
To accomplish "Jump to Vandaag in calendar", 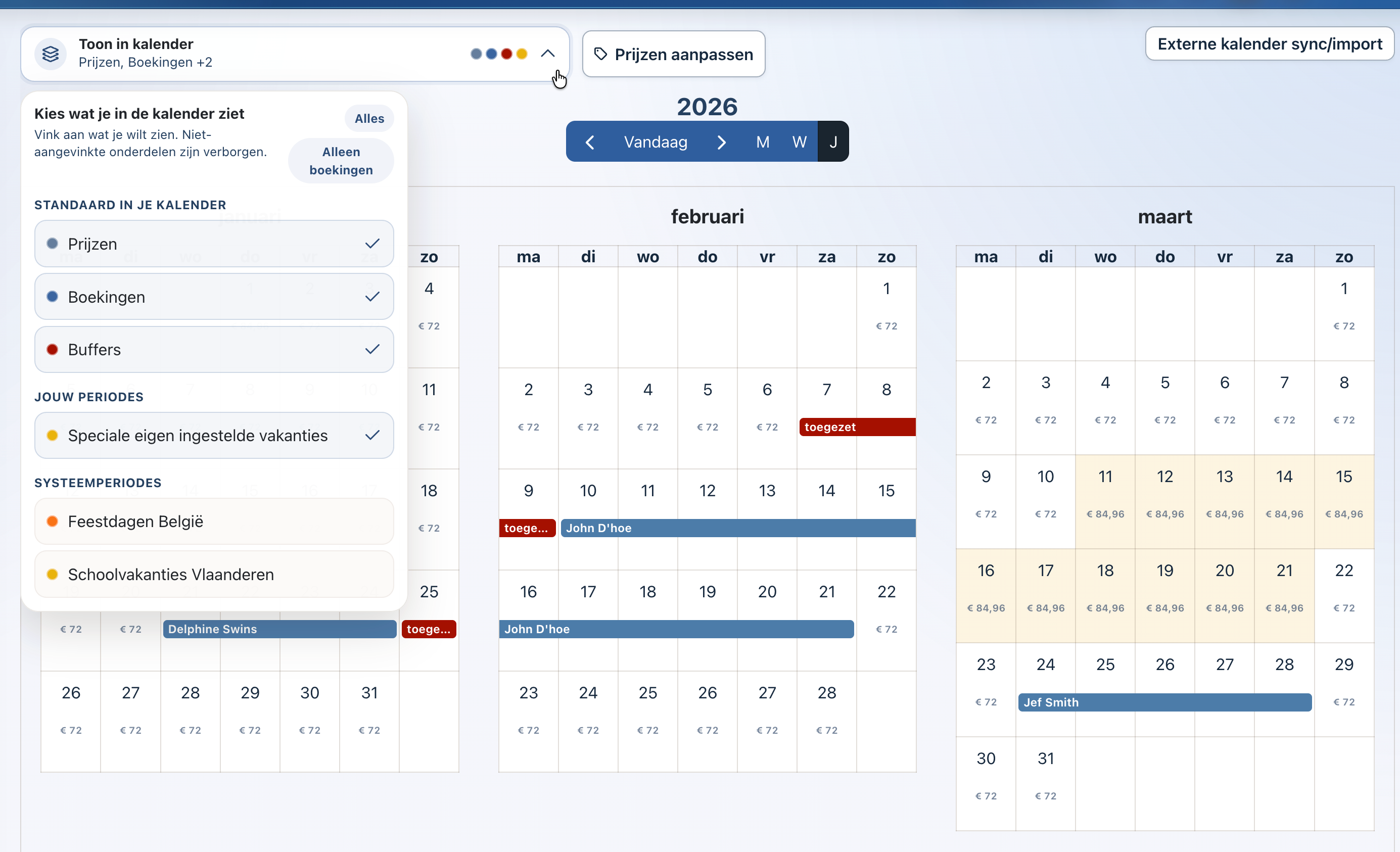I will coord(656,142).
